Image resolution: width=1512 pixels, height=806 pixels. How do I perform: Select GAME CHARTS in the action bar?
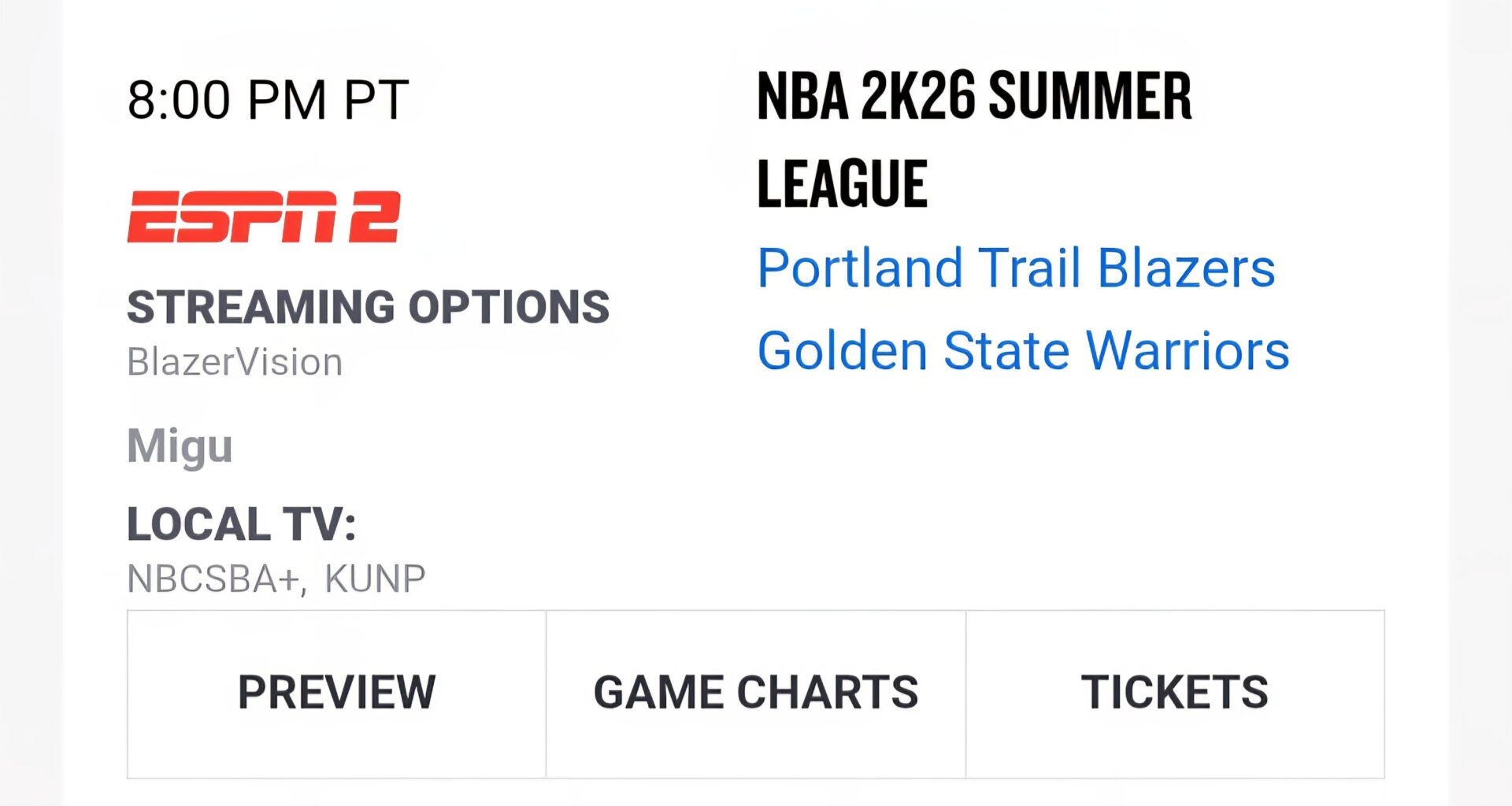(756, 693)
